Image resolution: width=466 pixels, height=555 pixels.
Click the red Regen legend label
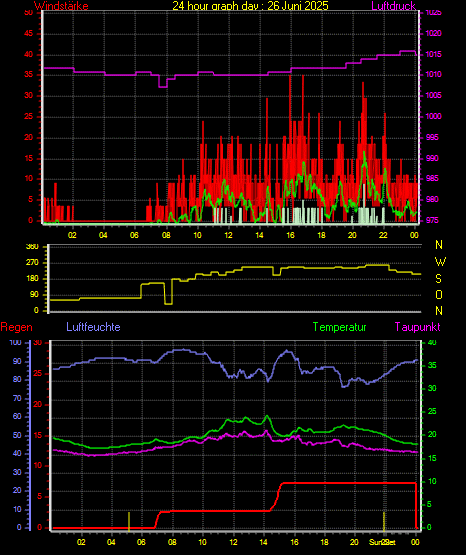(x=17, y=327)
